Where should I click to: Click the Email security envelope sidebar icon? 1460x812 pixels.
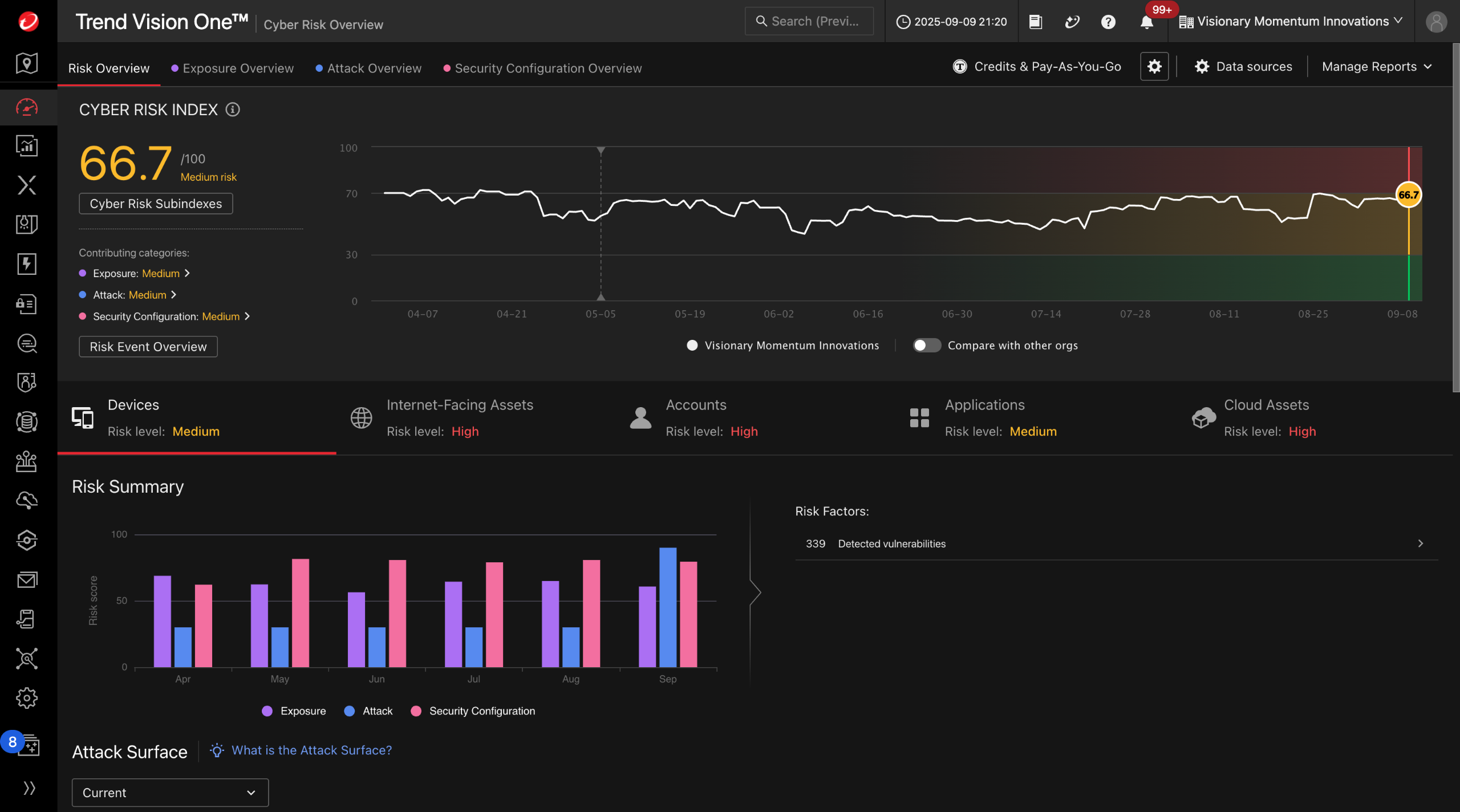[x=27, y=580]
